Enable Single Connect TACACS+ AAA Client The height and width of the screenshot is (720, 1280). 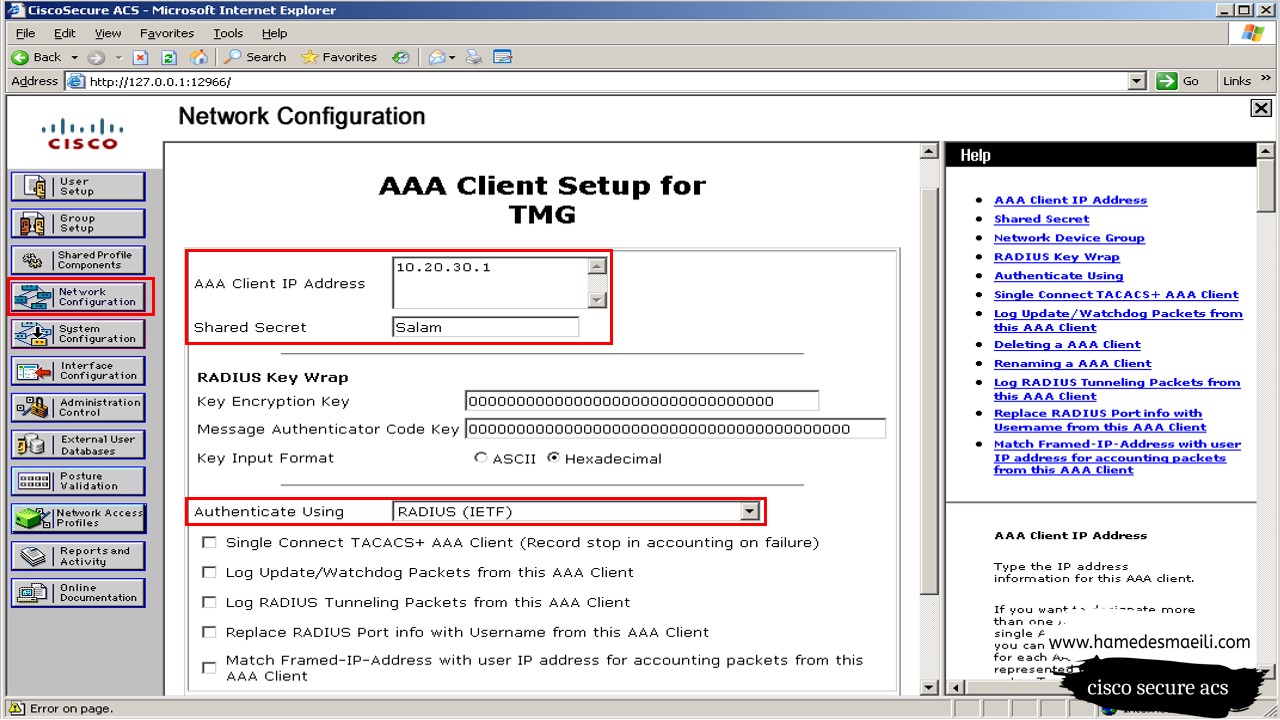coord(209,542)
